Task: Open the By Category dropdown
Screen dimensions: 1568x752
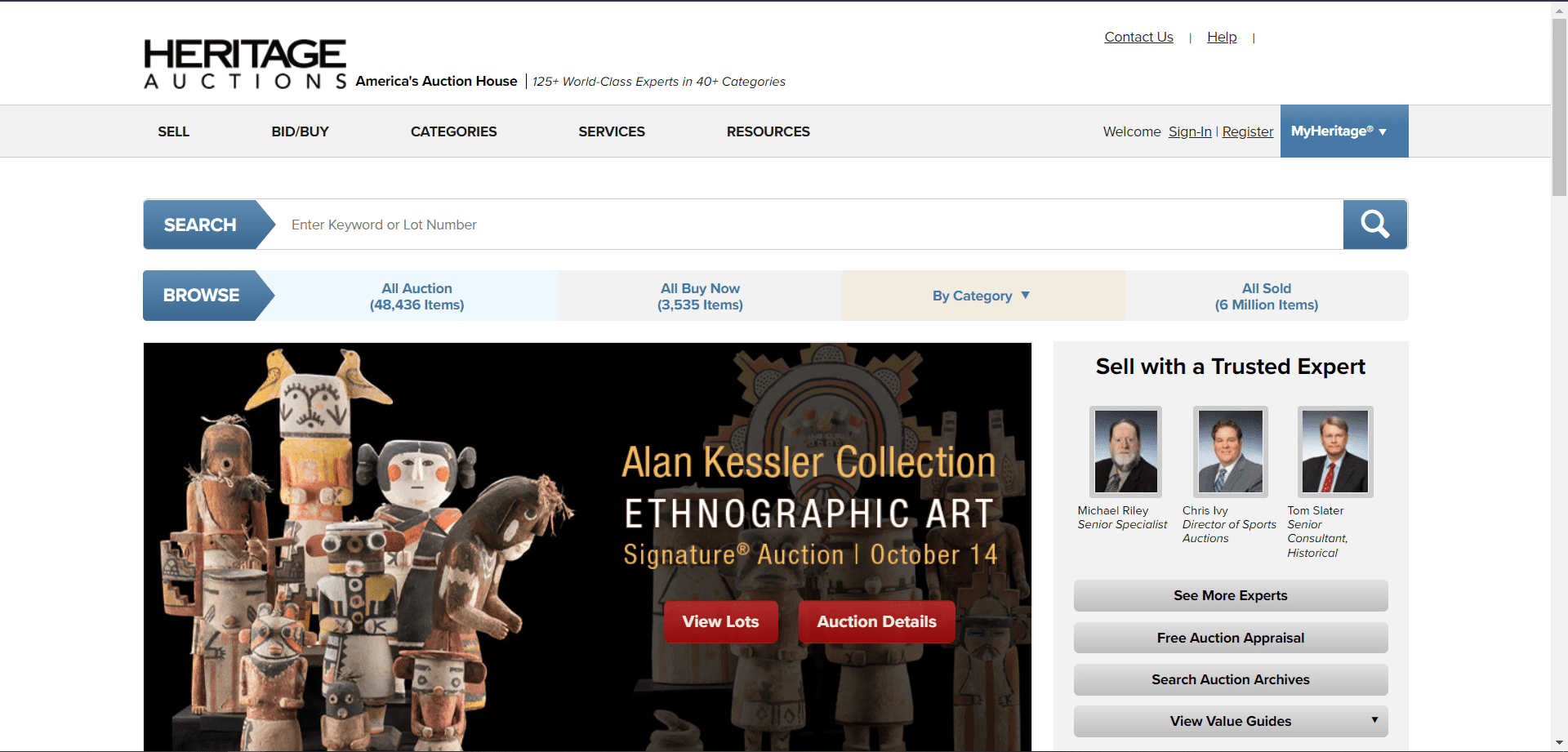Action: point(982,296)
